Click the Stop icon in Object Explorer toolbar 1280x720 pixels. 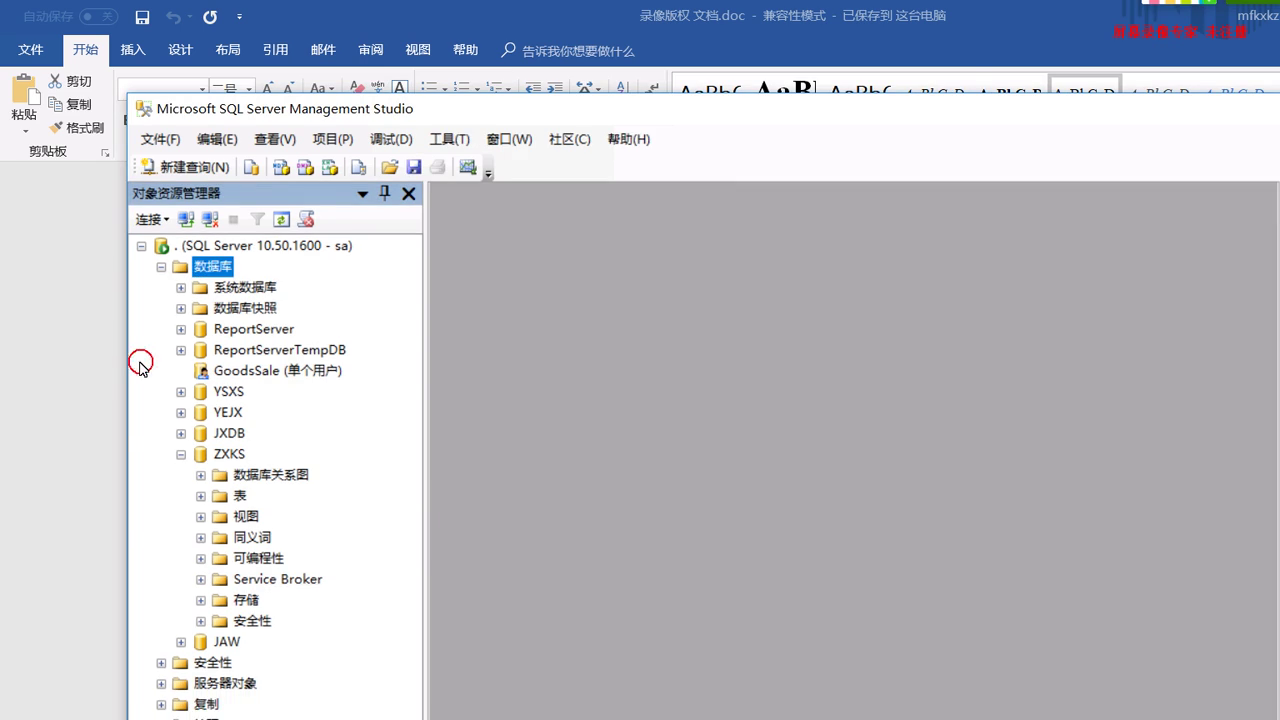233,219
